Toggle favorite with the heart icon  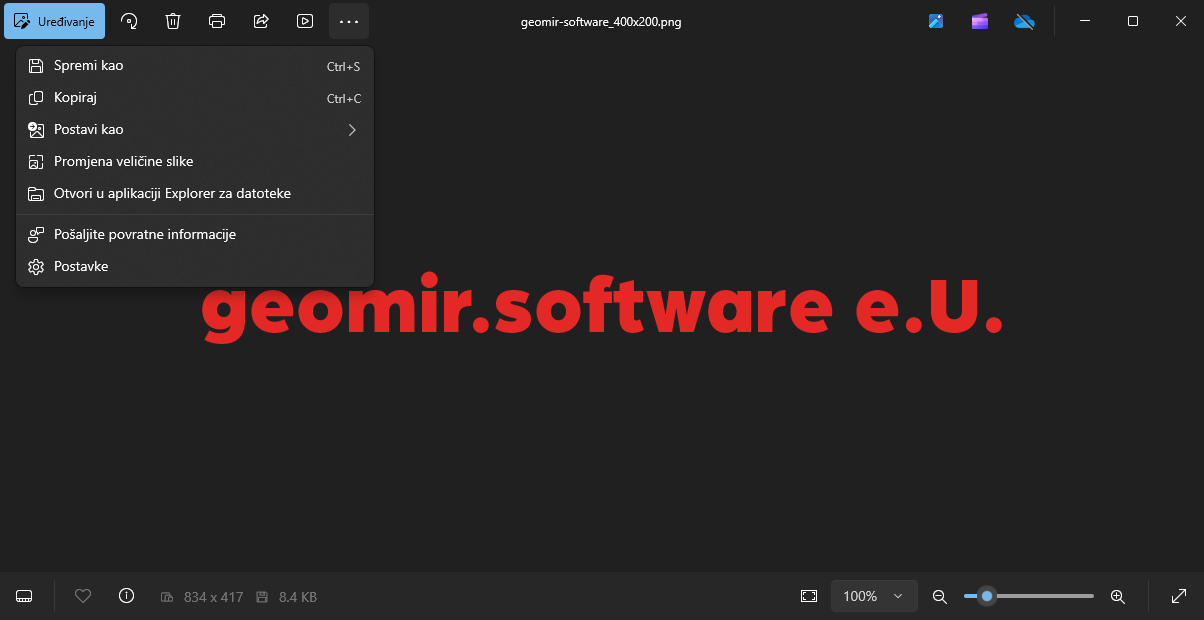(83, 596)
